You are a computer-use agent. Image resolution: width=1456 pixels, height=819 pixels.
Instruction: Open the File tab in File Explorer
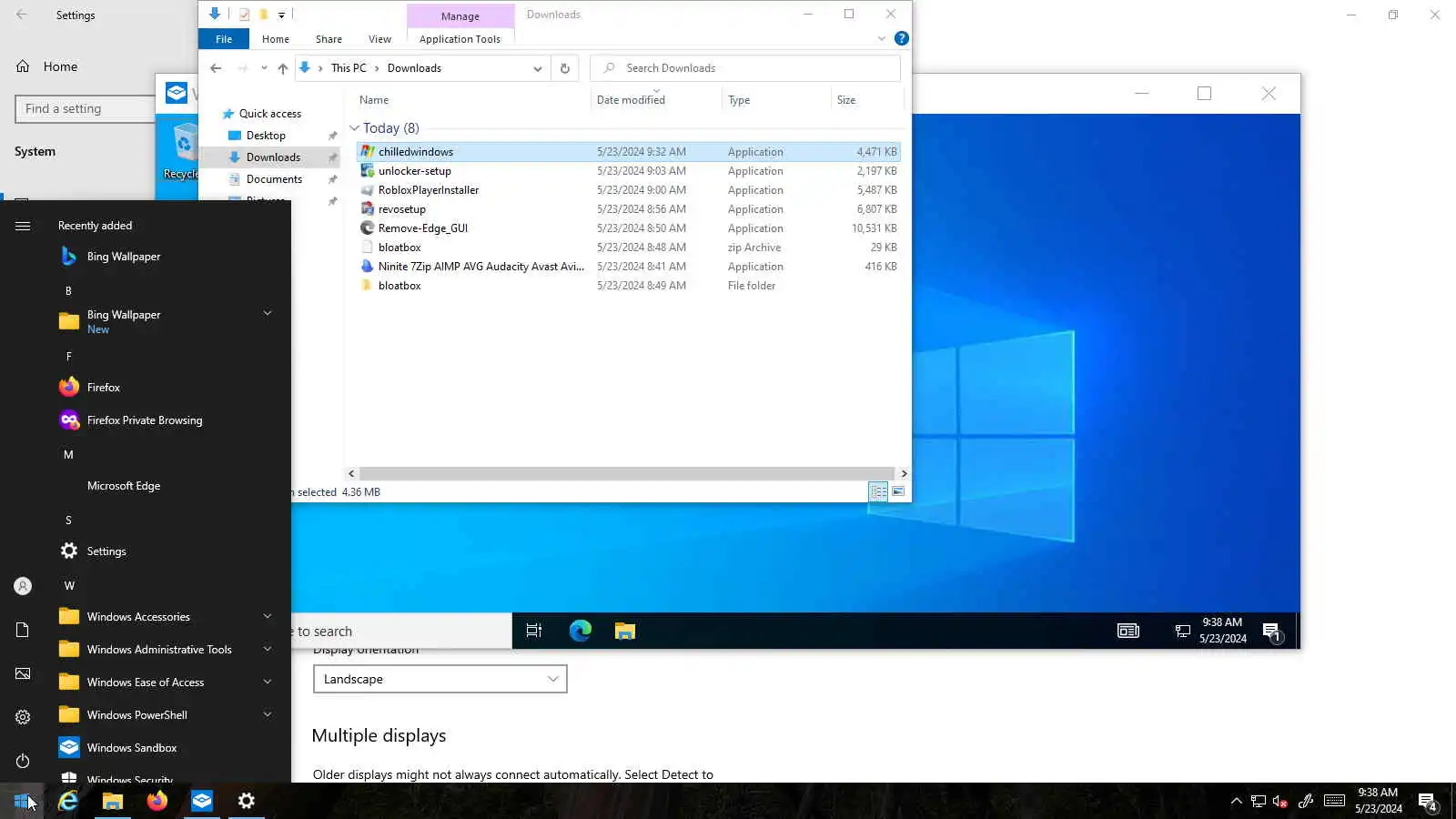224,39
